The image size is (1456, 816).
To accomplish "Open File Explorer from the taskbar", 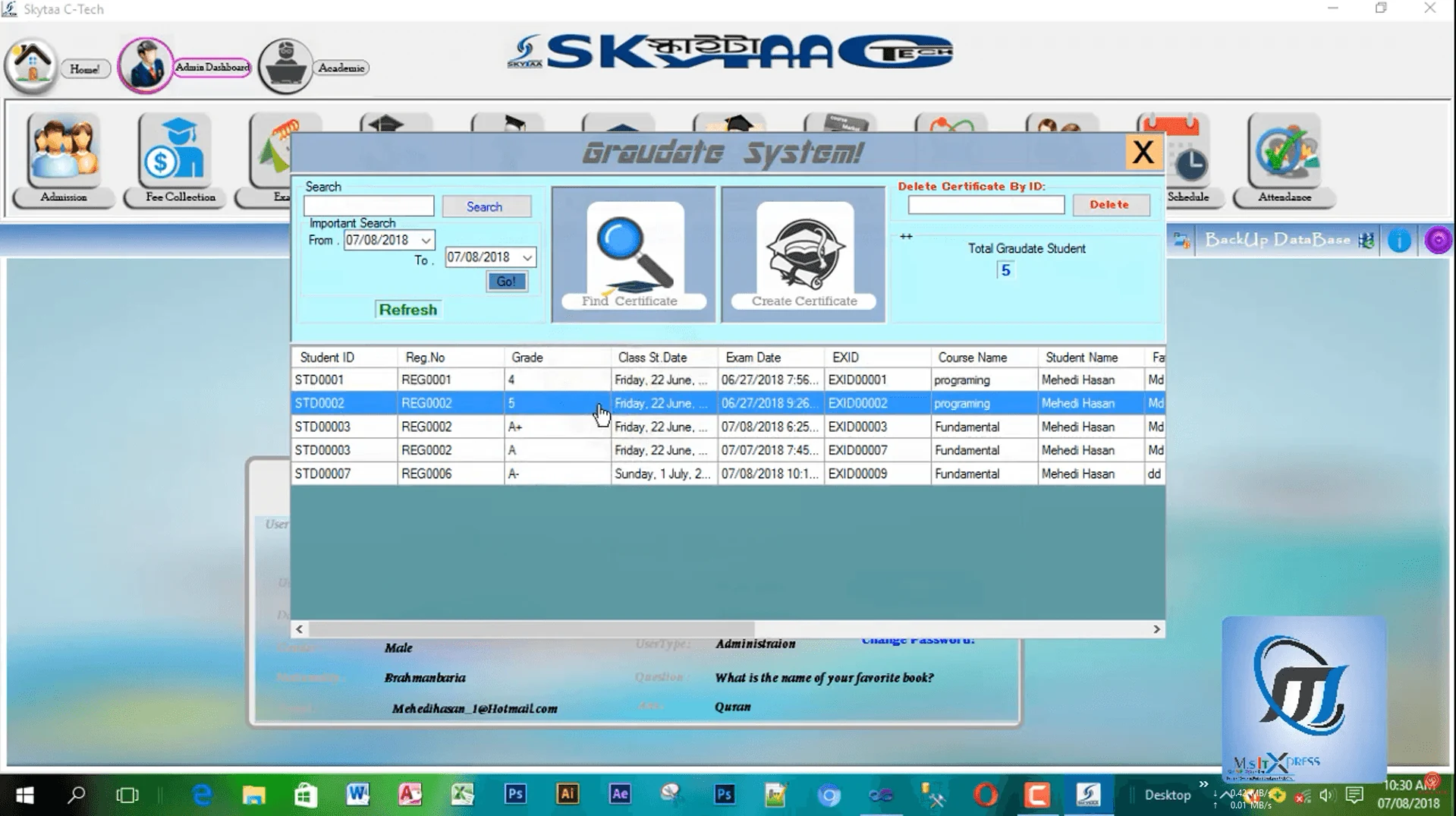I will (253, 795).
